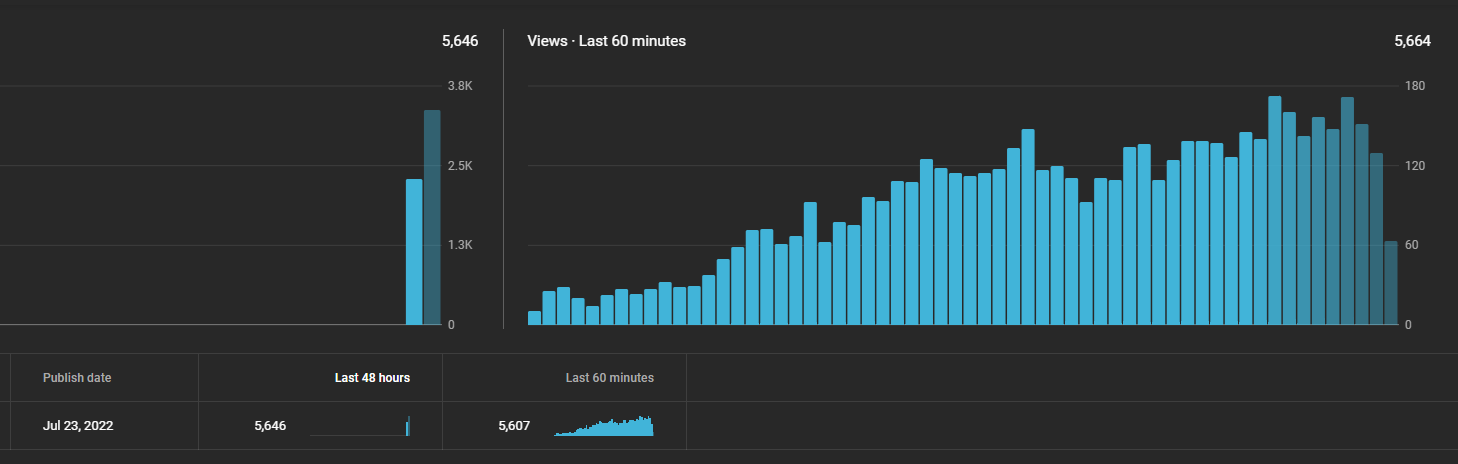Click the Publish date column header
This screenshot has width=1458, height=464.
click(x=77, y=378)
